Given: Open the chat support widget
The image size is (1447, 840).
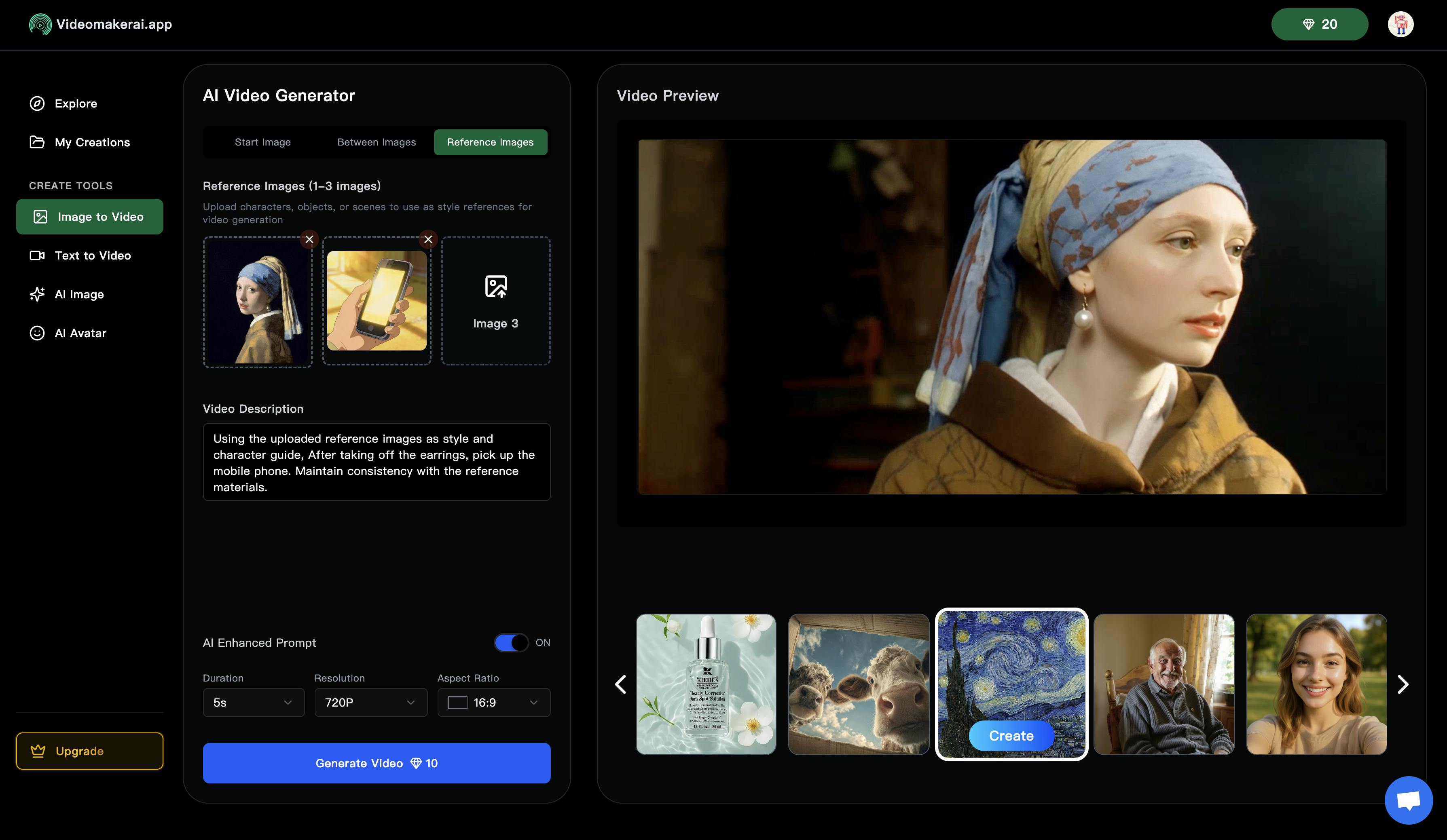Looking at the screenshot, I should 1408,800.
